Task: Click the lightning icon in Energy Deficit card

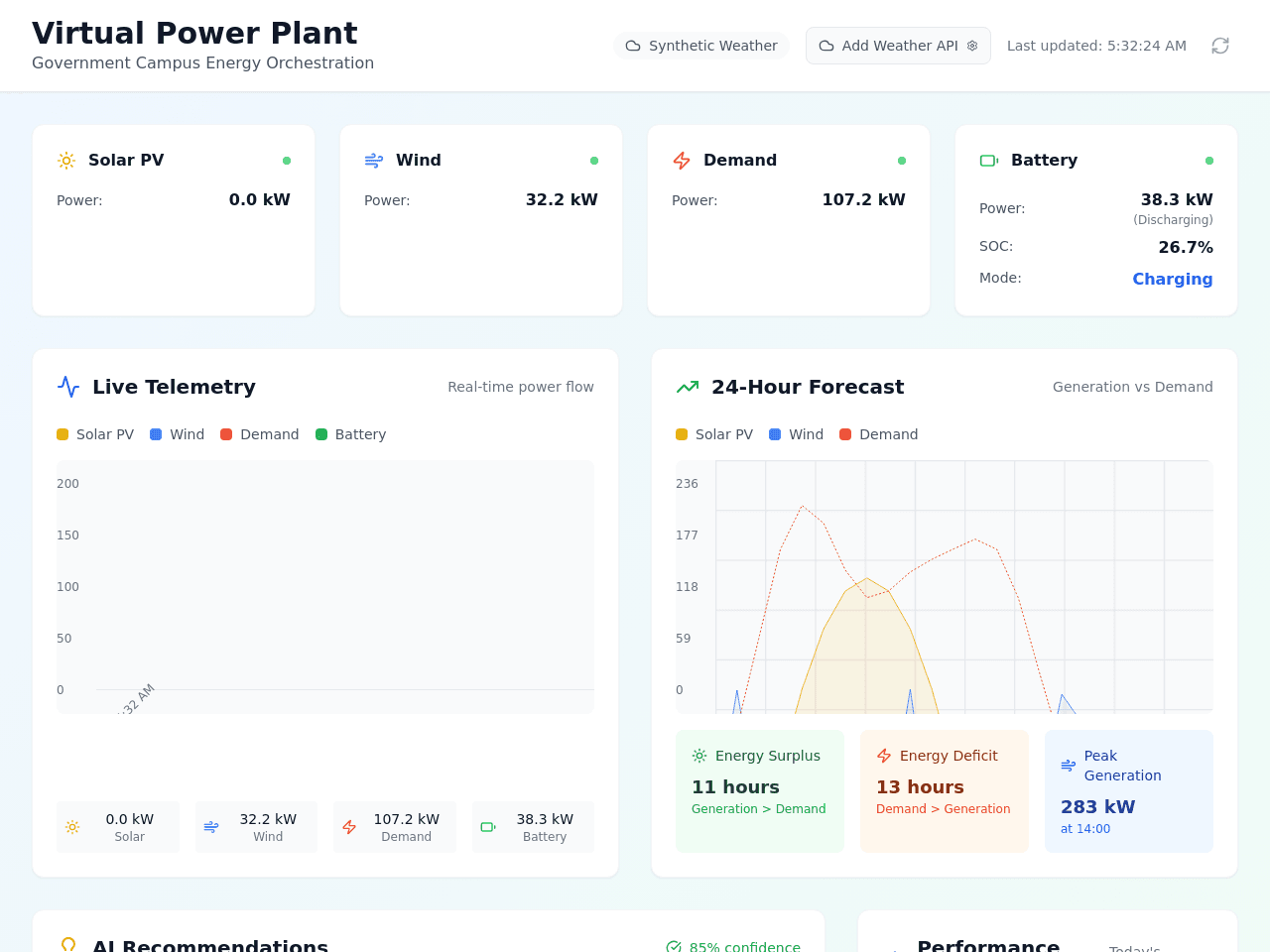Action: click(x=884, y=756)
